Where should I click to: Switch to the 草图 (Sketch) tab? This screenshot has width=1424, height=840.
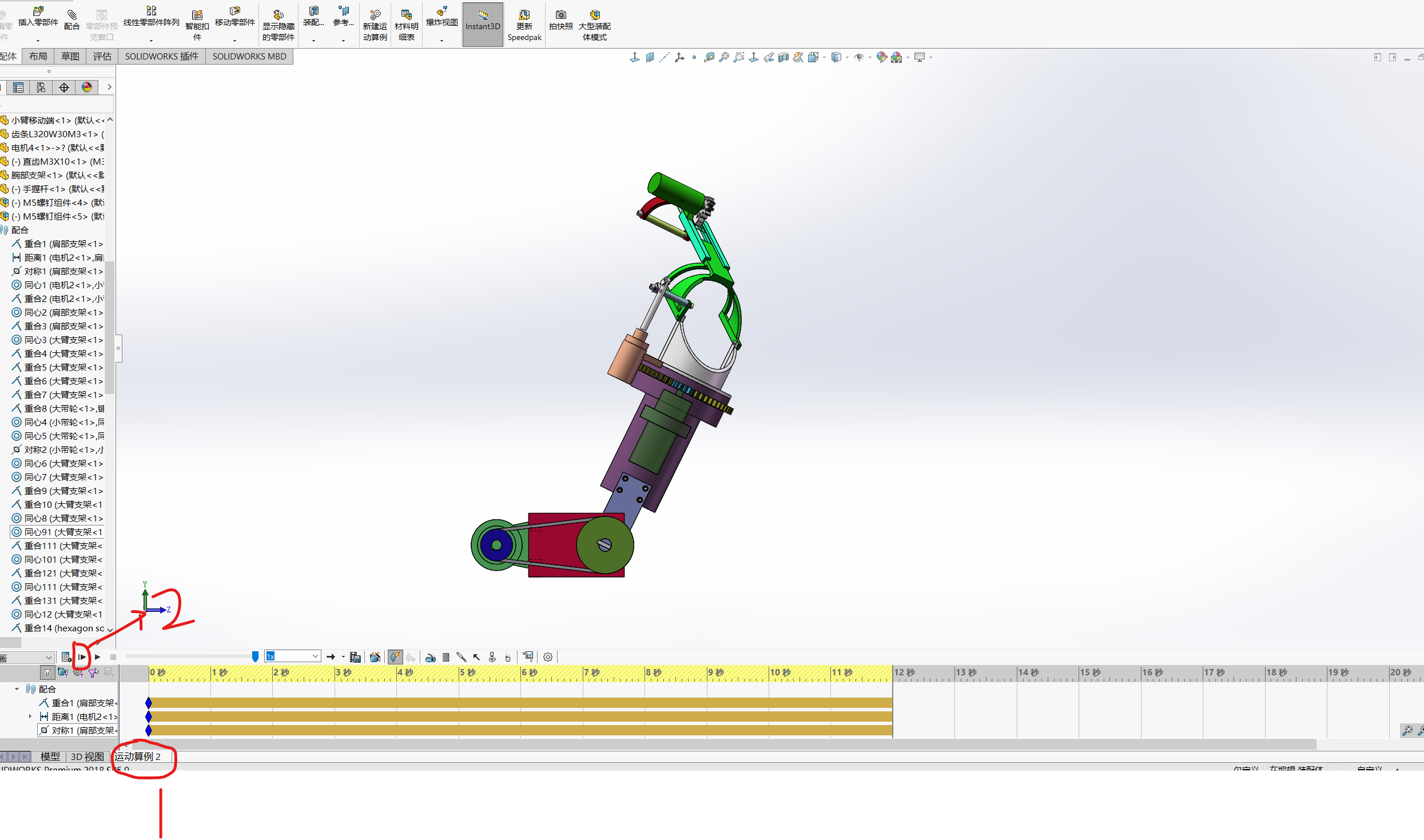pos(70,56)
